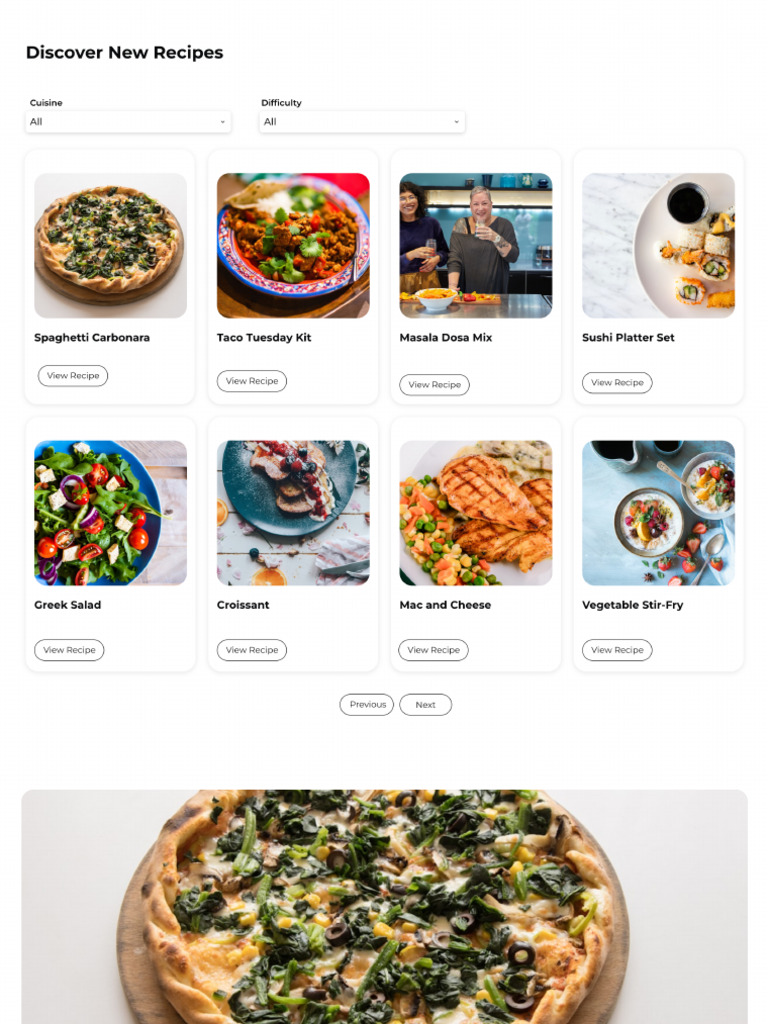This screenshot has width=768, height=1024.
Task: Click the Croissant card image
Action: tap(293, 513)
